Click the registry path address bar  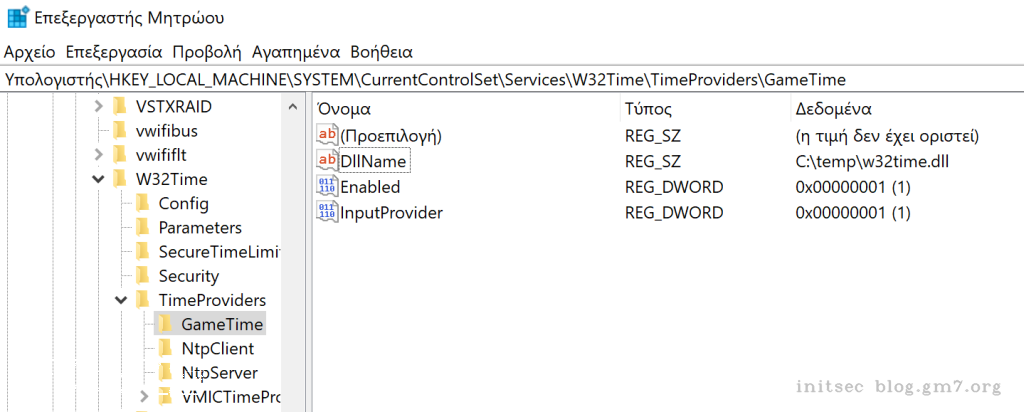pyautogui.click(x=500, y=79)
